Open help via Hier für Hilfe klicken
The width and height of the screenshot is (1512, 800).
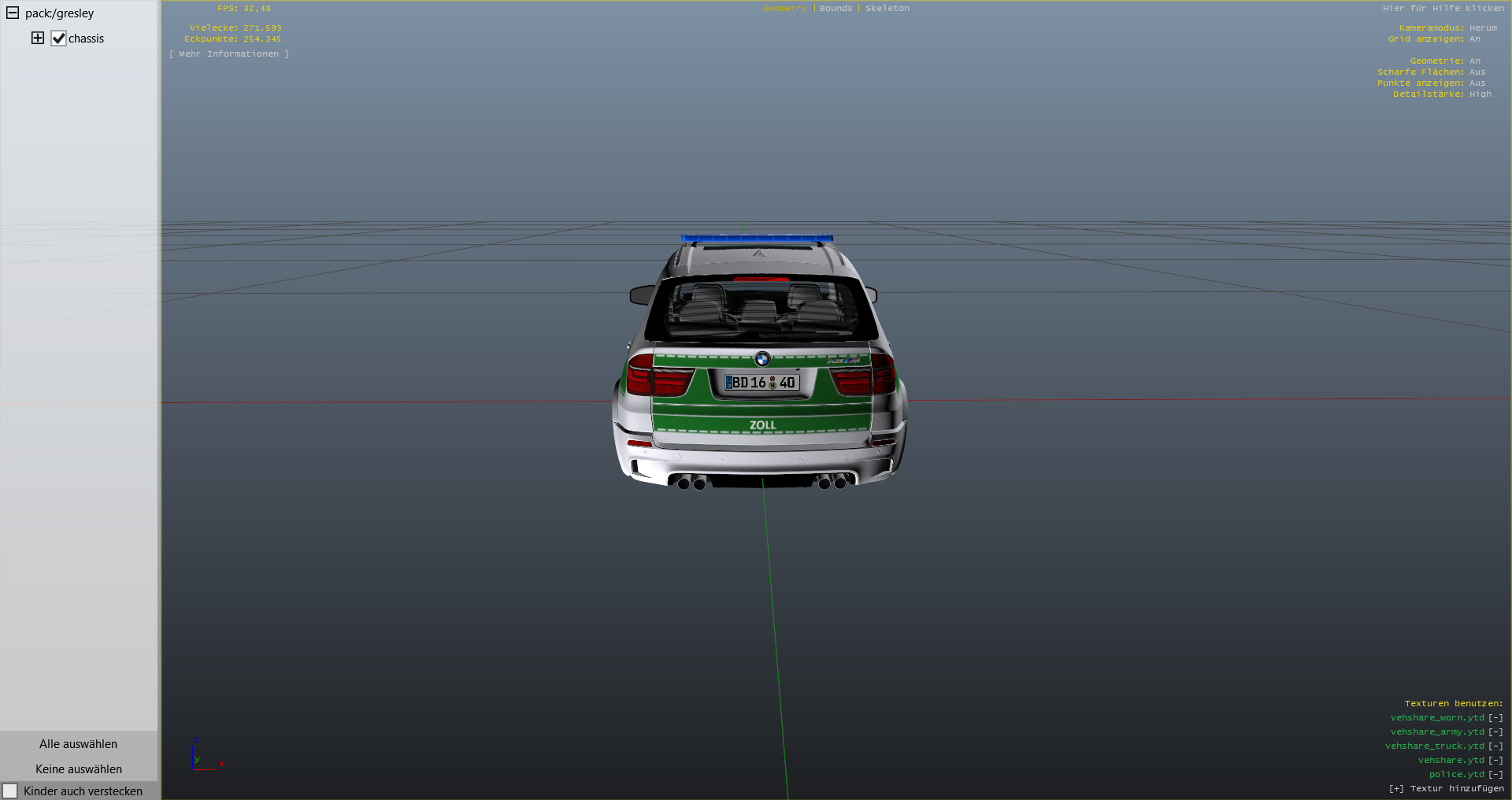click(x=1443, y=9)
